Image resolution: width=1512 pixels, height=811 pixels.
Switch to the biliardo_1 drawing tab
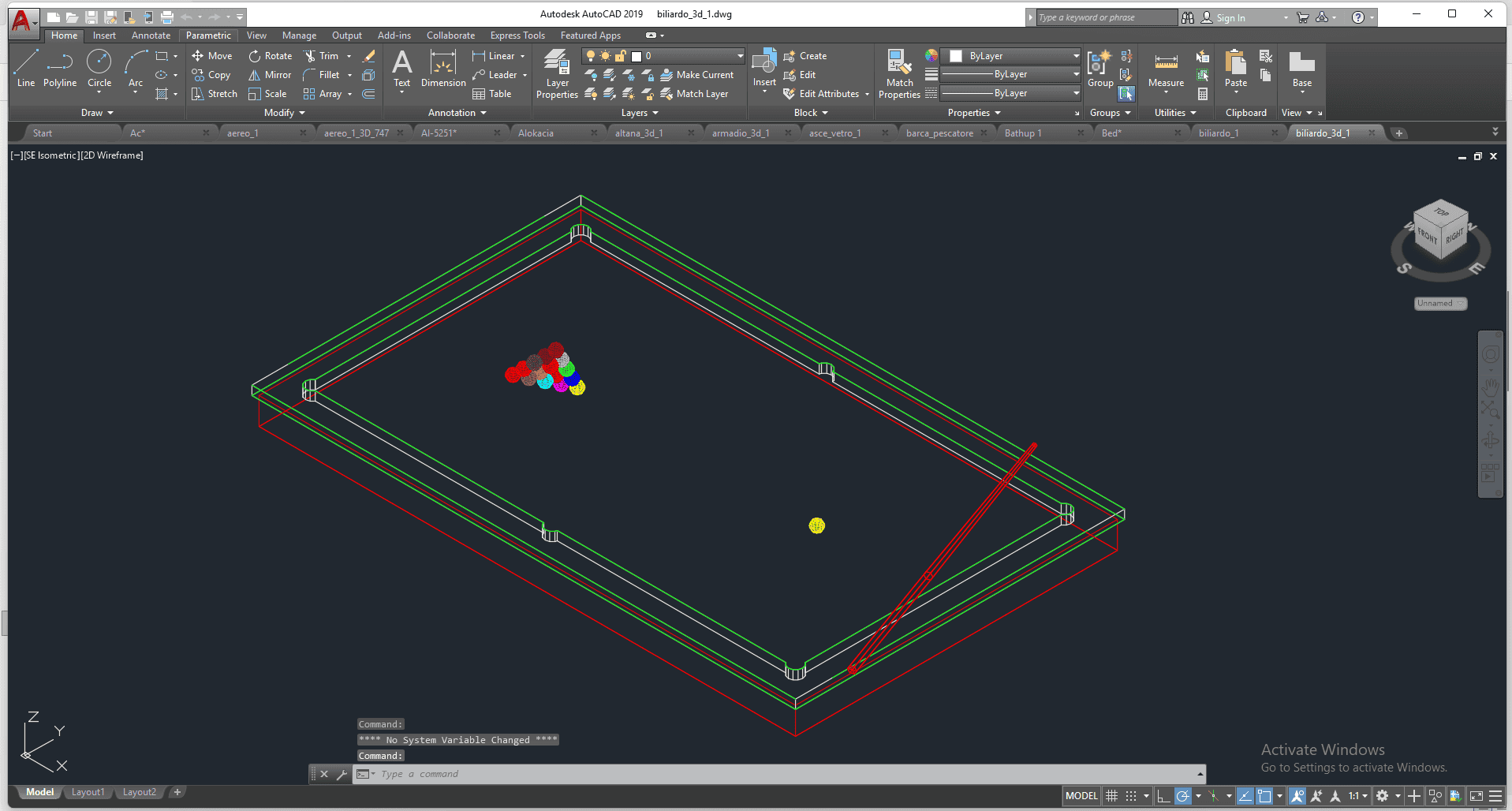1219,133
